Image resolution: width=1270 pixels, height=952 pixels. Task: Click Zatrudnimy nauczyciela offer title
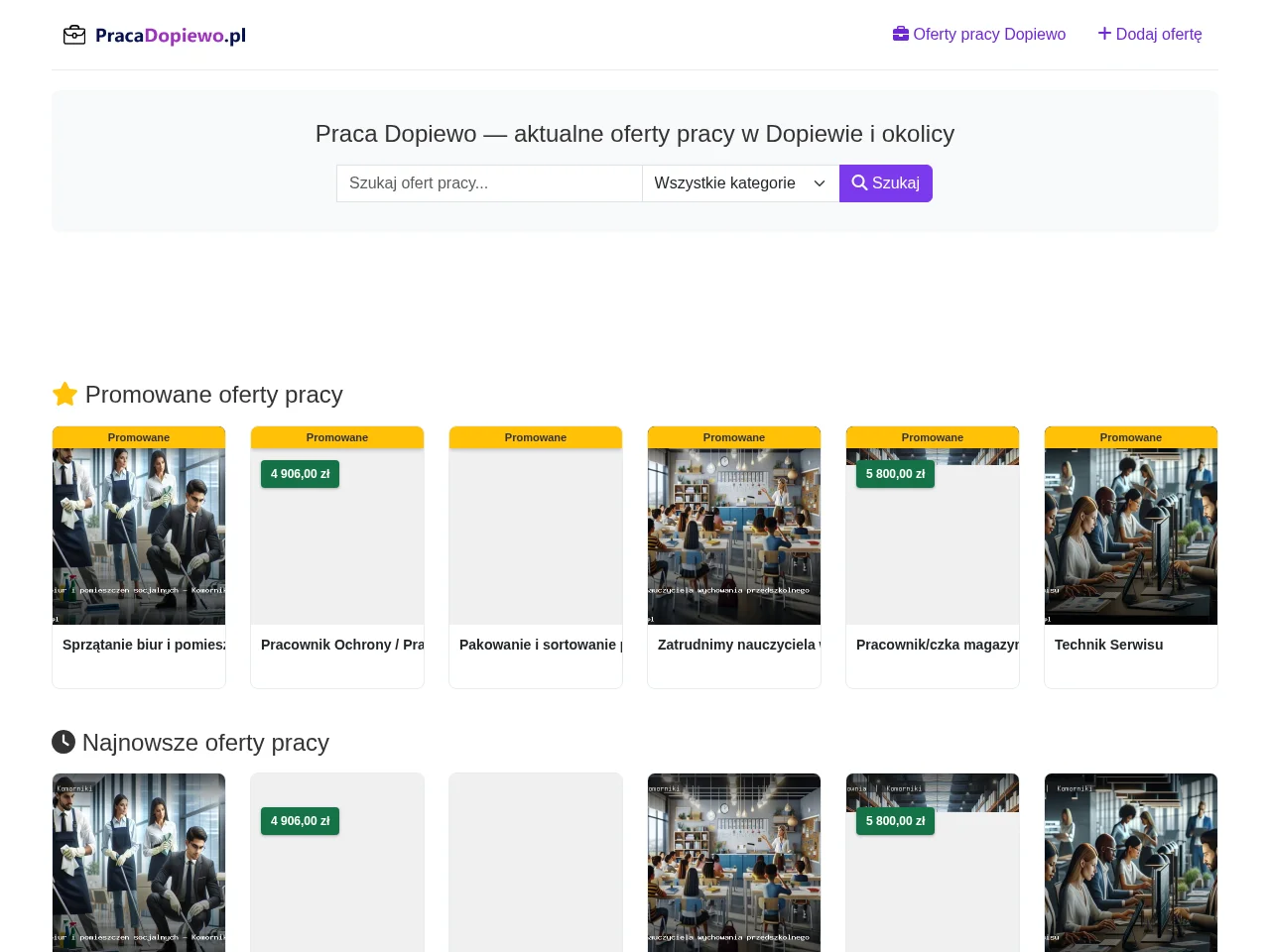coord(739,645)
